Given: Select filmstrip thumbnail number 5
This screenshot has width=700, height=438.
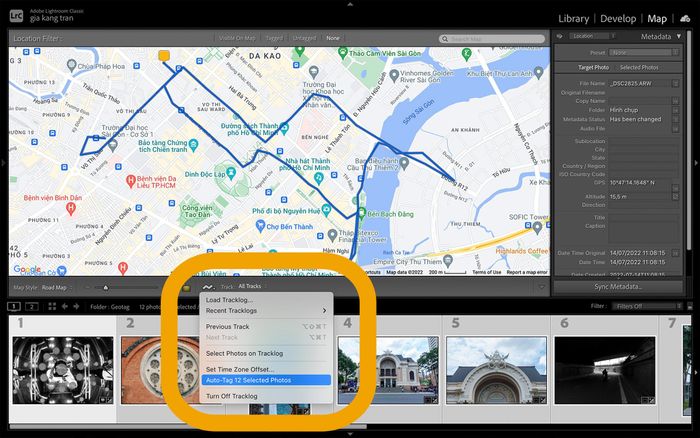Looking at the screenshot, I should point(496,371).
